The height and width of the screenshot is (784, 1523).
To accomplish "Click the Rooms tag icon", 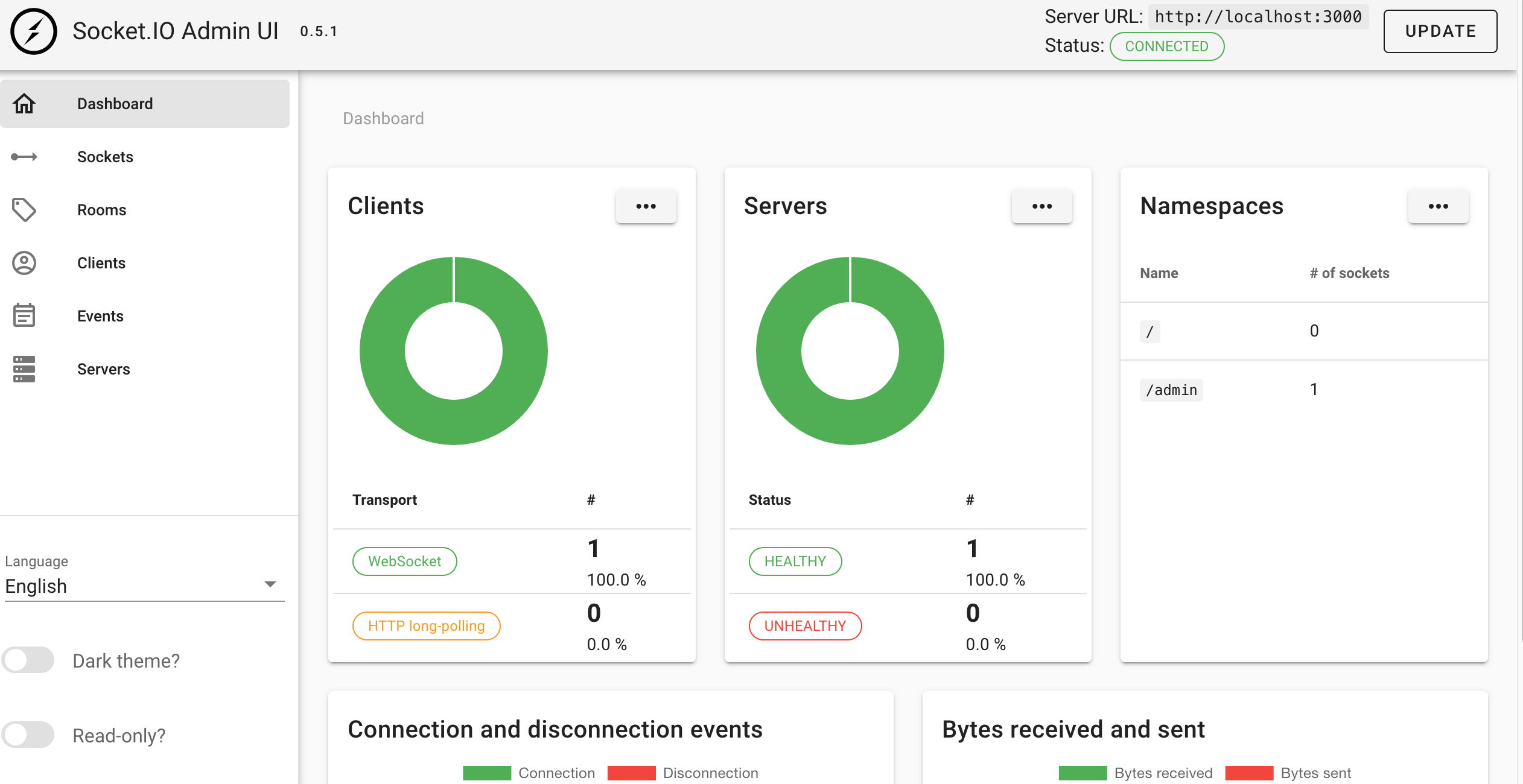I will pyautogui.click(x=24, y=210).
